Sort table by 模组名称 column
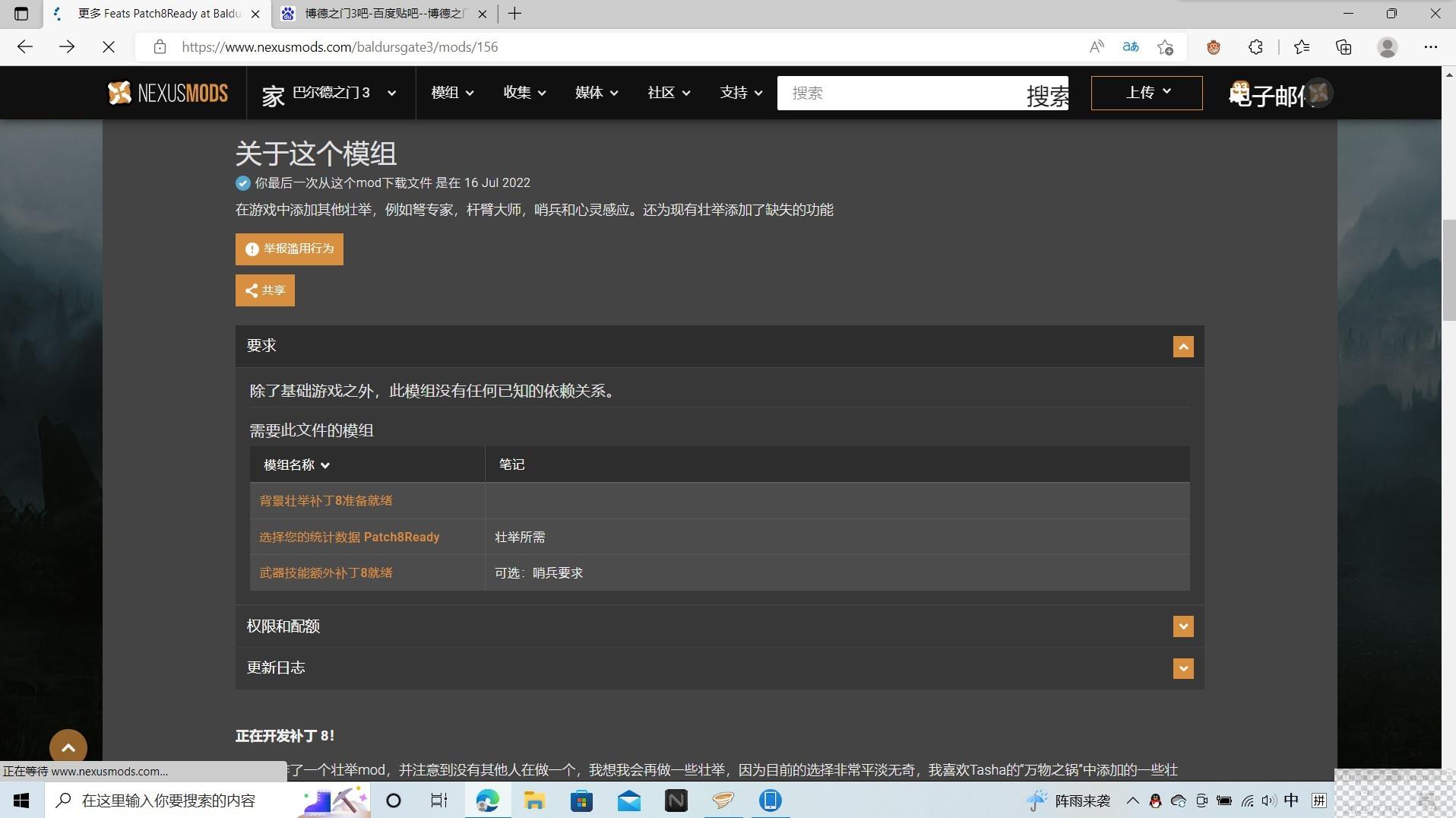This screenshot has height=818, width=1456. tap(296, 464)
